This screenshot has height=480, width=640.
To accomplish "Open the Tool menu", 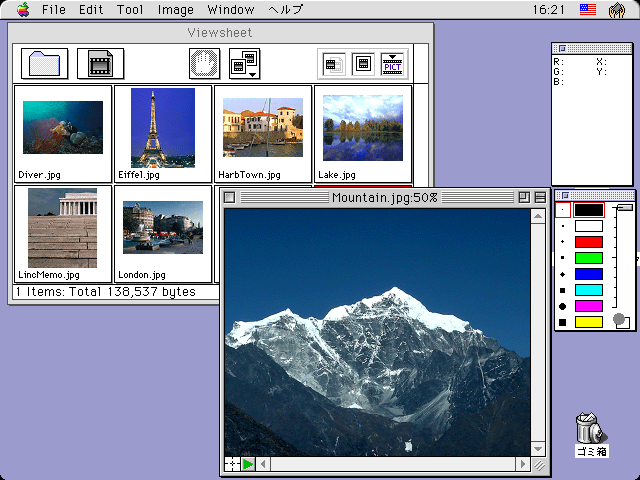I will click(x=130, y=10).
